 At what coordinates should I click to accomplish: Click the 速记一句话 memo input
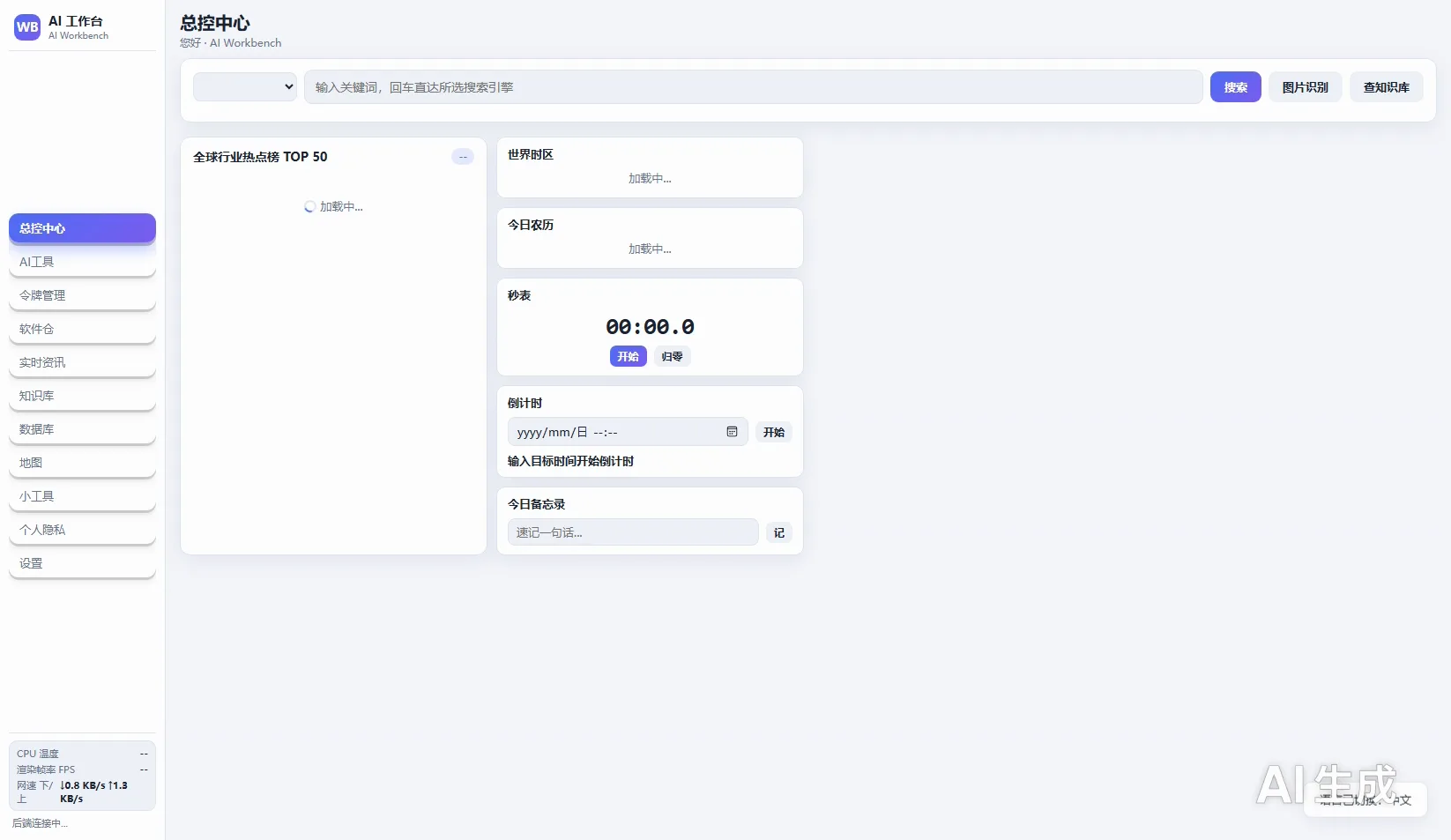(633, 532)
